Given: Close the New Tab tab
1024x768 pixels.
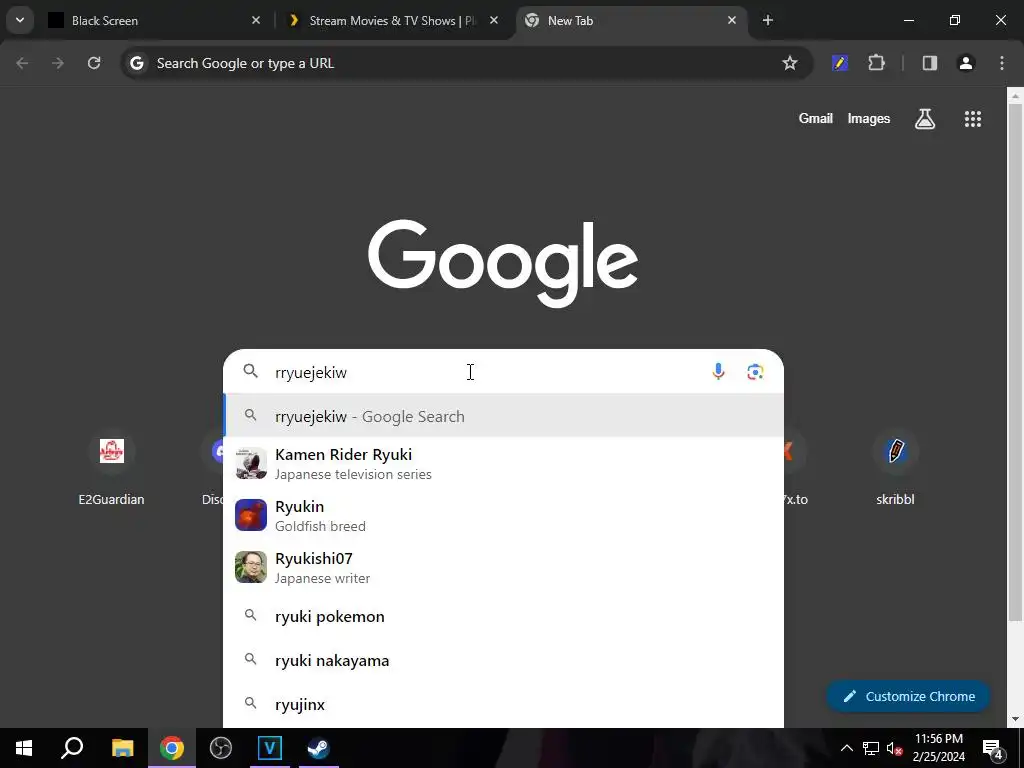Looking at the screenshot, I should 731,20.
